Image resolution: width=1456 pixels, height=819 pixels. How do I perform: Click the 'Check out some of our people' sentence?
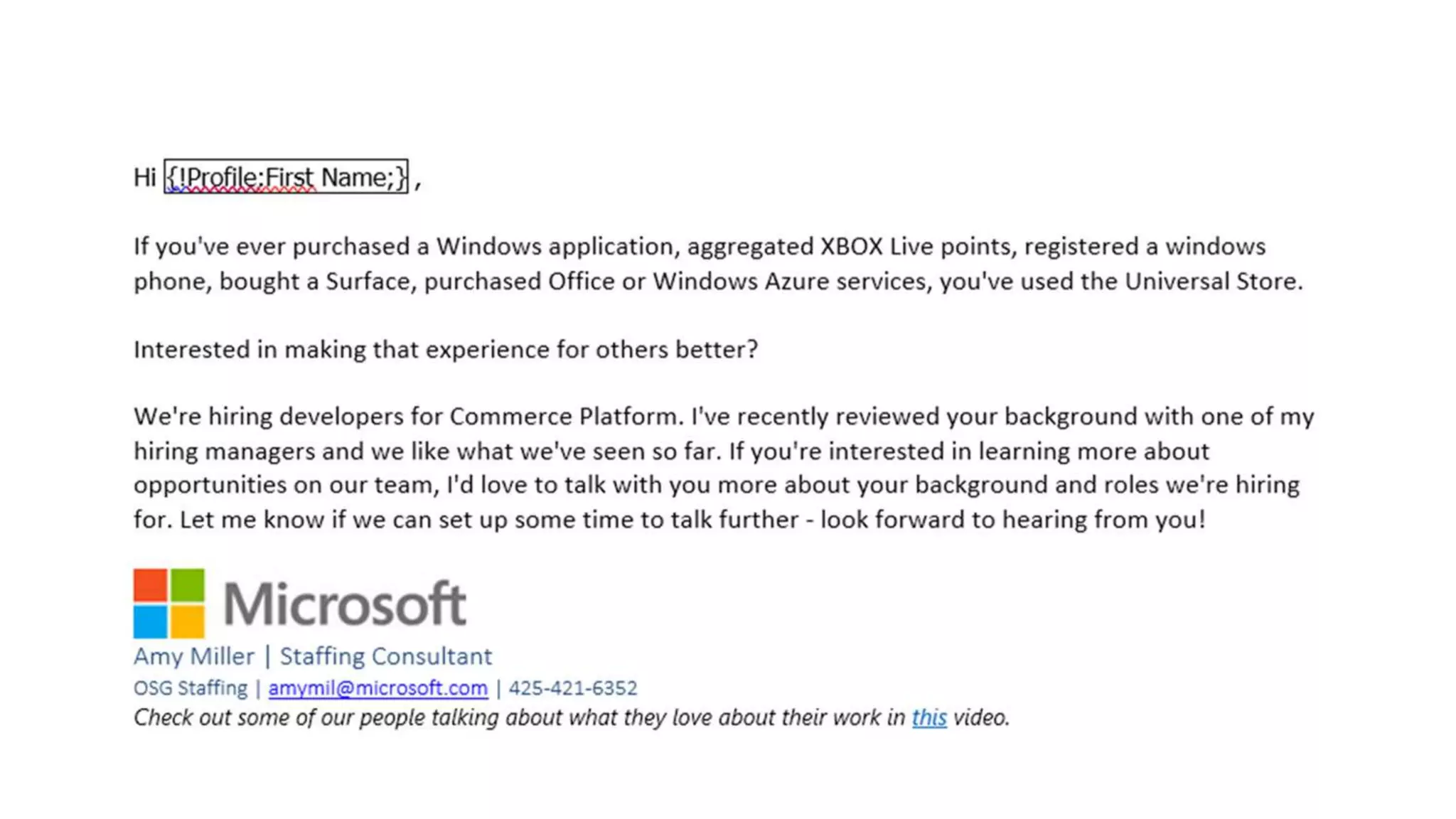572,718
